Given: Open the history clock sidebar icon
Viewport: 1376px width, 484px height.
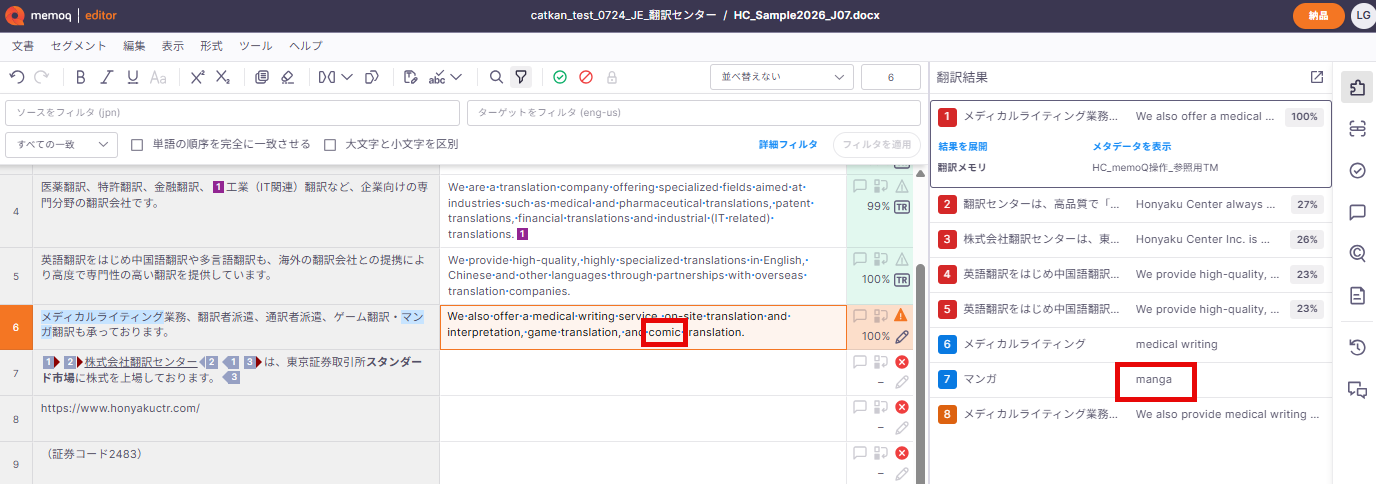Looking at the screenshot, I should 1357,348.
